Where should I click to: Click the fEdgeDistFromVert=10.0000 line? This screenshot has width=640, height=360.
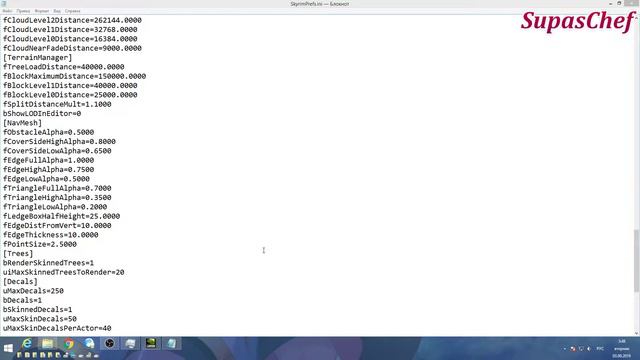(x=57, y=226)
